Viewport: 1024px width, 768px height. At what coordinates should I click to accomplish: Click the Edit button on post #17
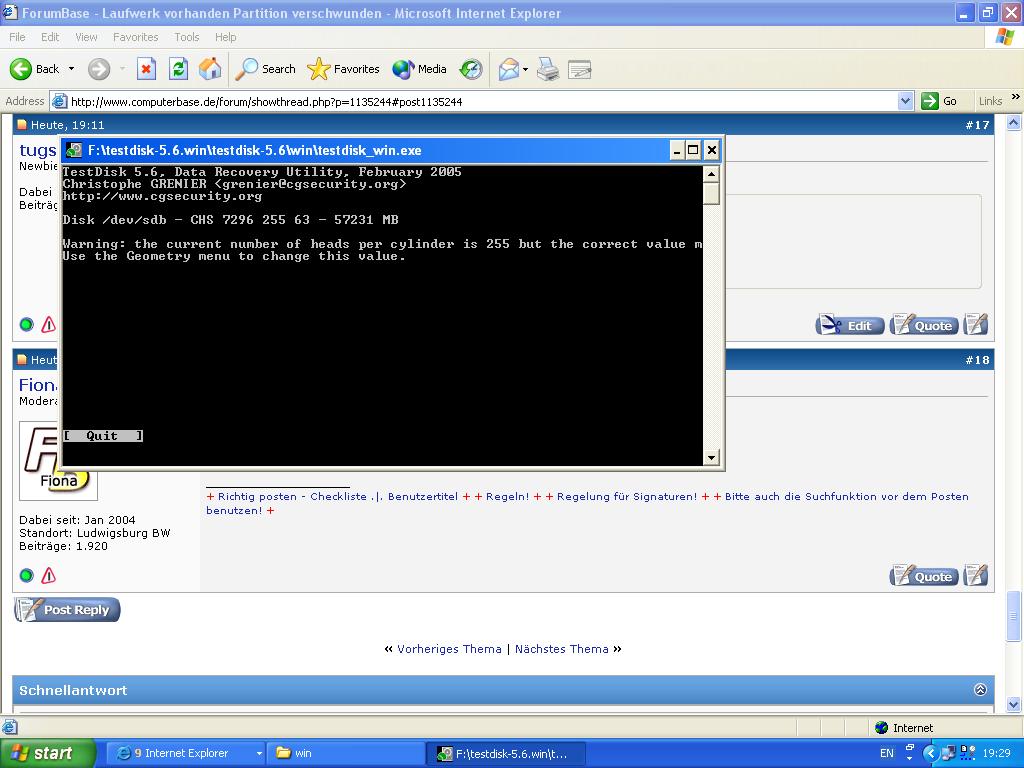pyautogui.click(x=849, y=325)
